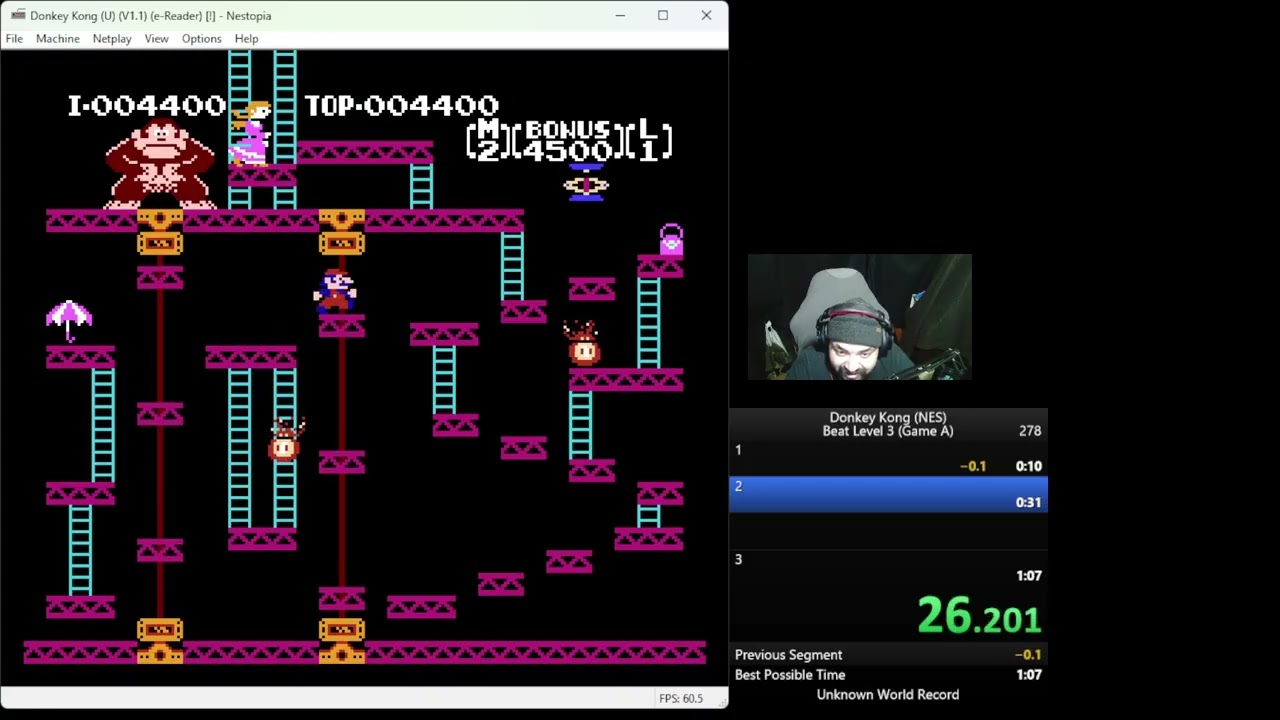
Task: Click the lower-left elevator motor block
Action: pos(160,642)
